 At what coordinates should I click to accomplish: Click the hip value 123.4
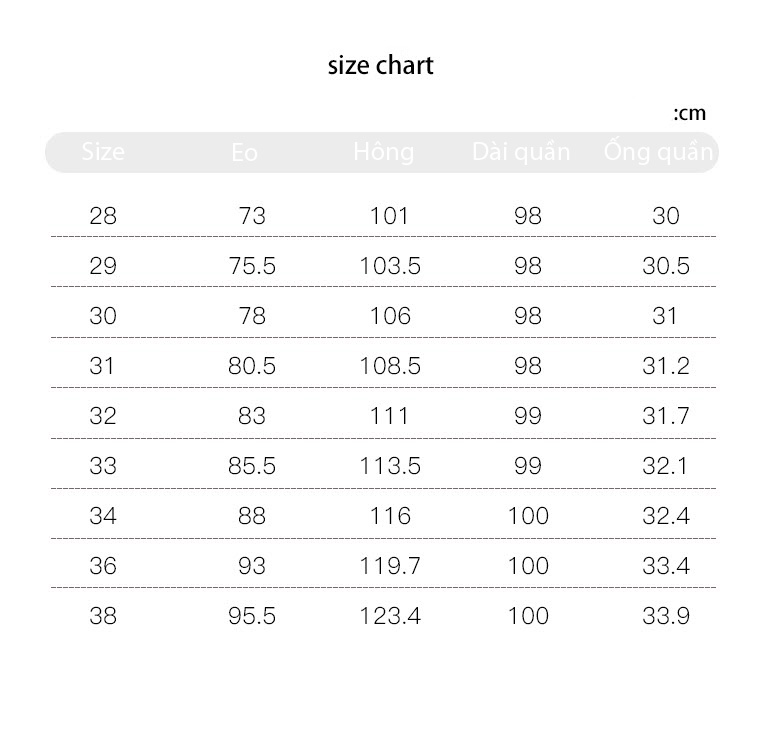(390, 616)
